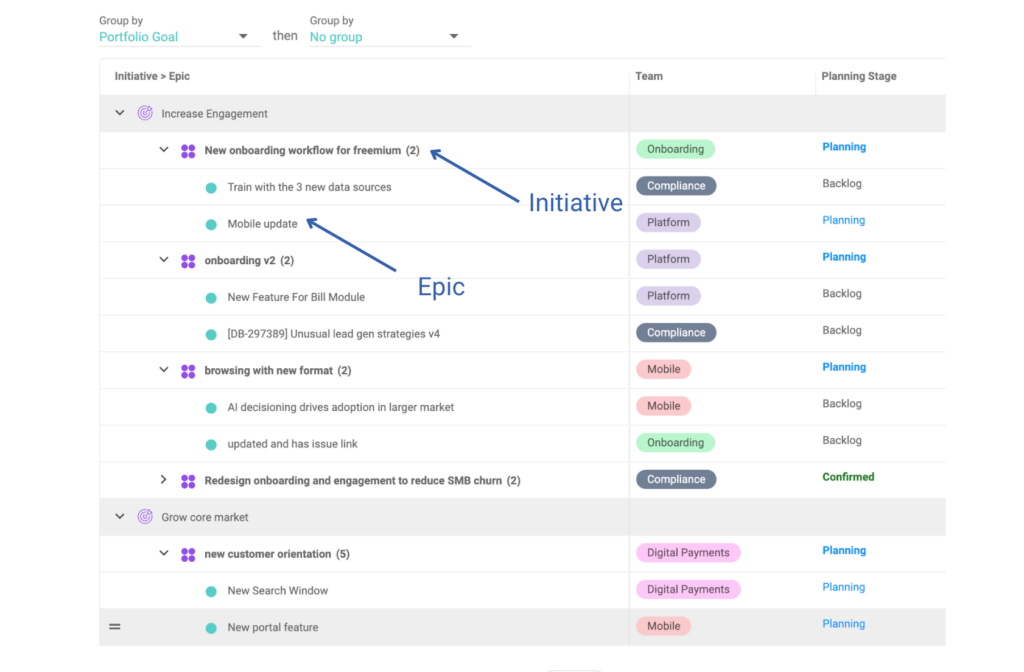This screenshot has height=672, width=1024.
Task: Grab the drag handle on New portal feature row
Action: coord(115,627)
